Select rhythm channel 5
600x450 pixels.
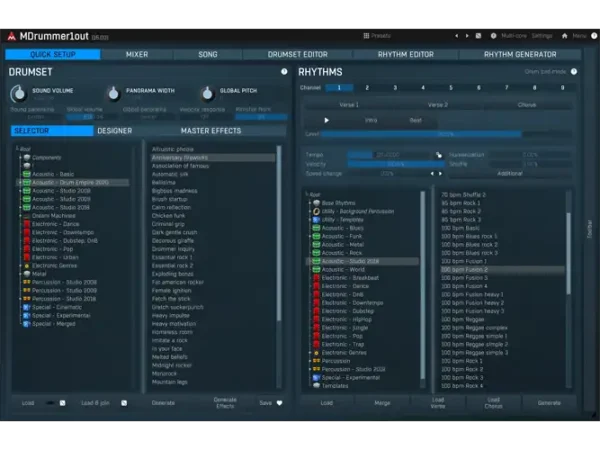[451, 88]
